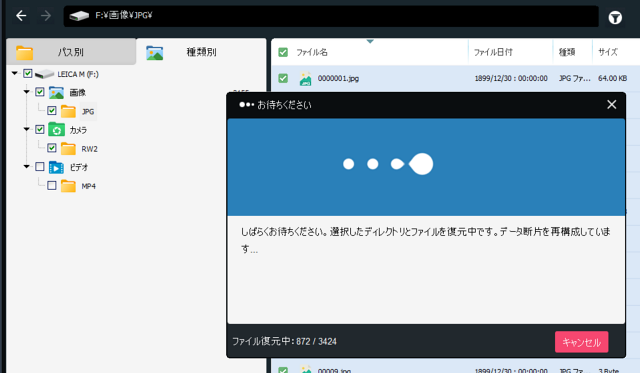The width and height of the screenshot is (640, 373).
Task: Go back with the left arrow
Action: click(x=21, y=16)
